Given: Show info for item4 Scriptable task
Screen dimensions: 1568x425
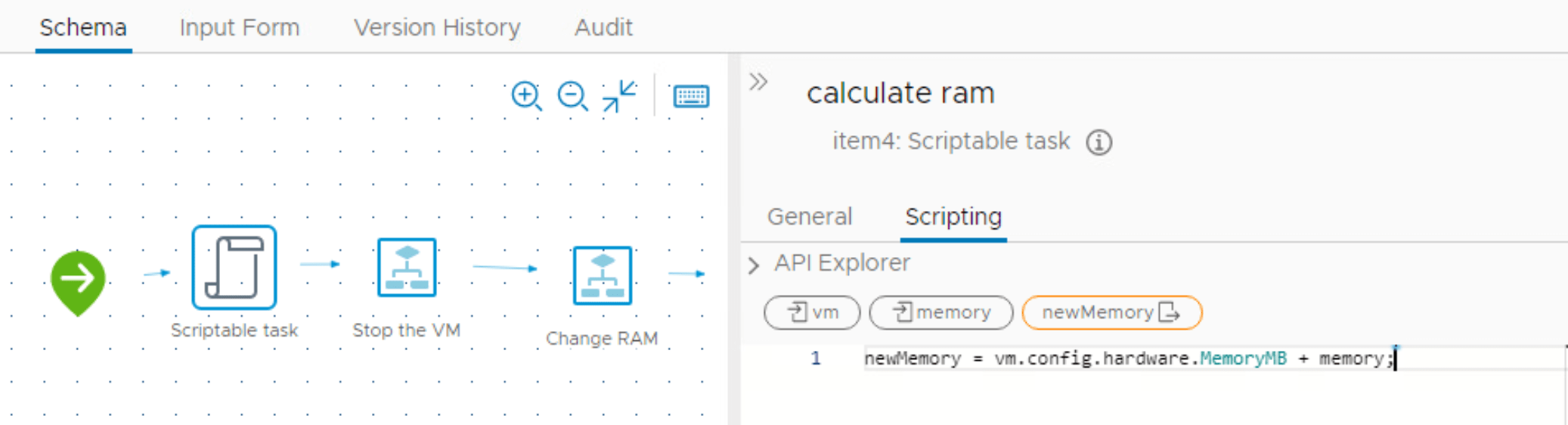Looking at the screenshot, I should coord(1099,142).
